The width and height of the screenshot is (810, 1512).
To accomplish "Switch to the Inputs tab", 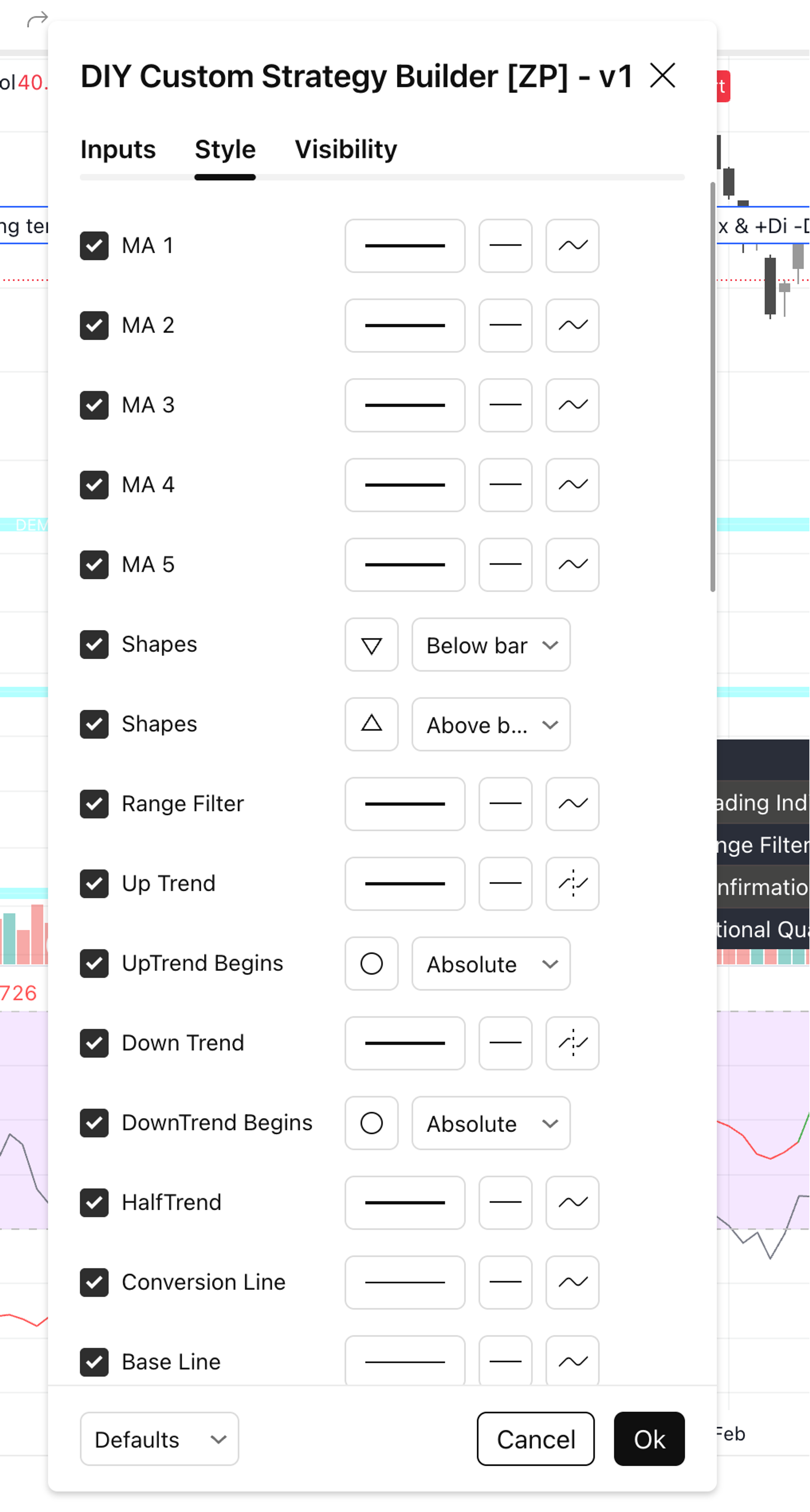I will click(x=118, y=149).
